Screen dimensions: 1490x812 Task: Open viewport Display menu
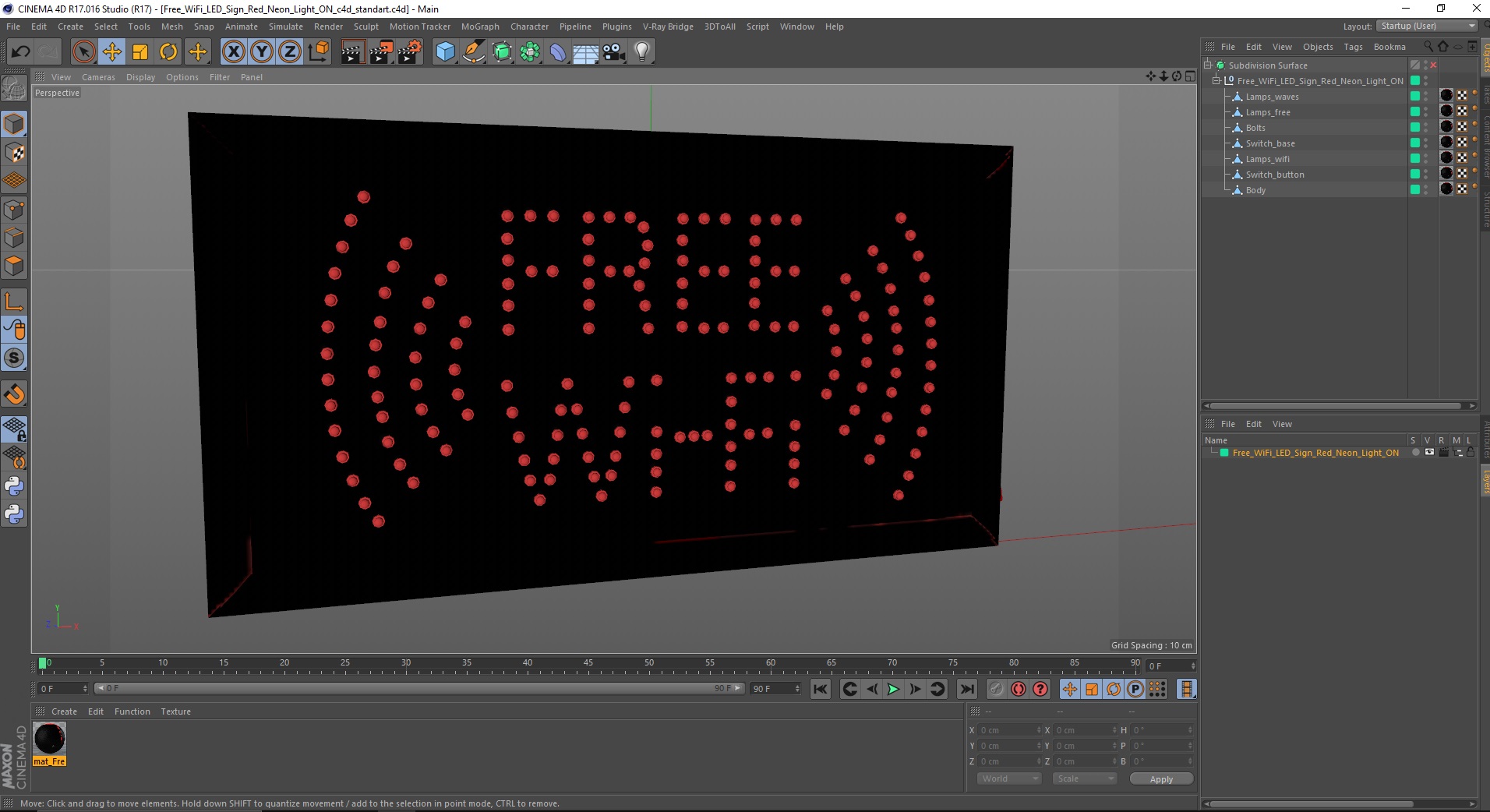(x=140, y=77)
